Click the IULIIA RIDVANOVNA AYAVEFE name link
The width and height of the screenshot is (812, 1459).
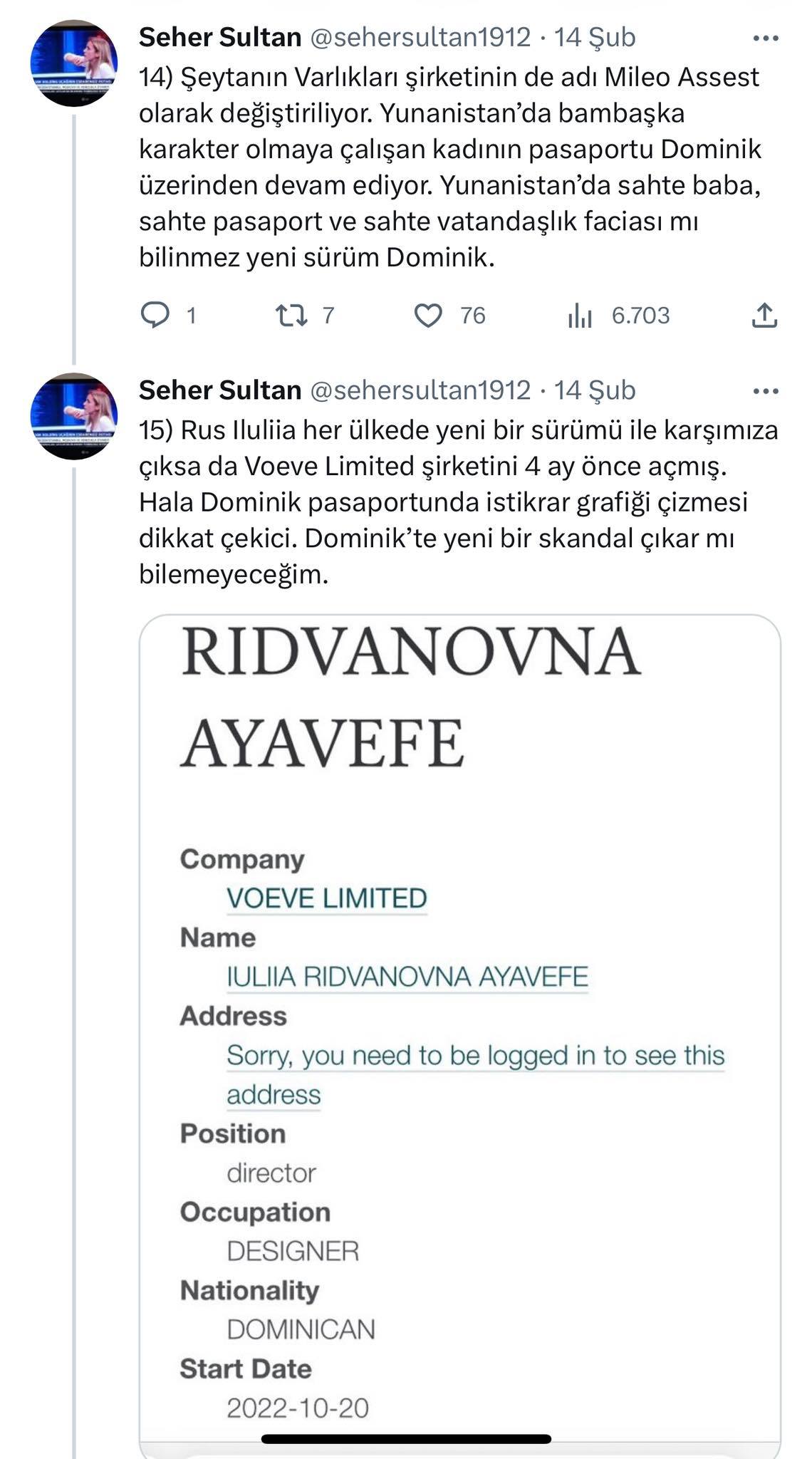[407, 977]
